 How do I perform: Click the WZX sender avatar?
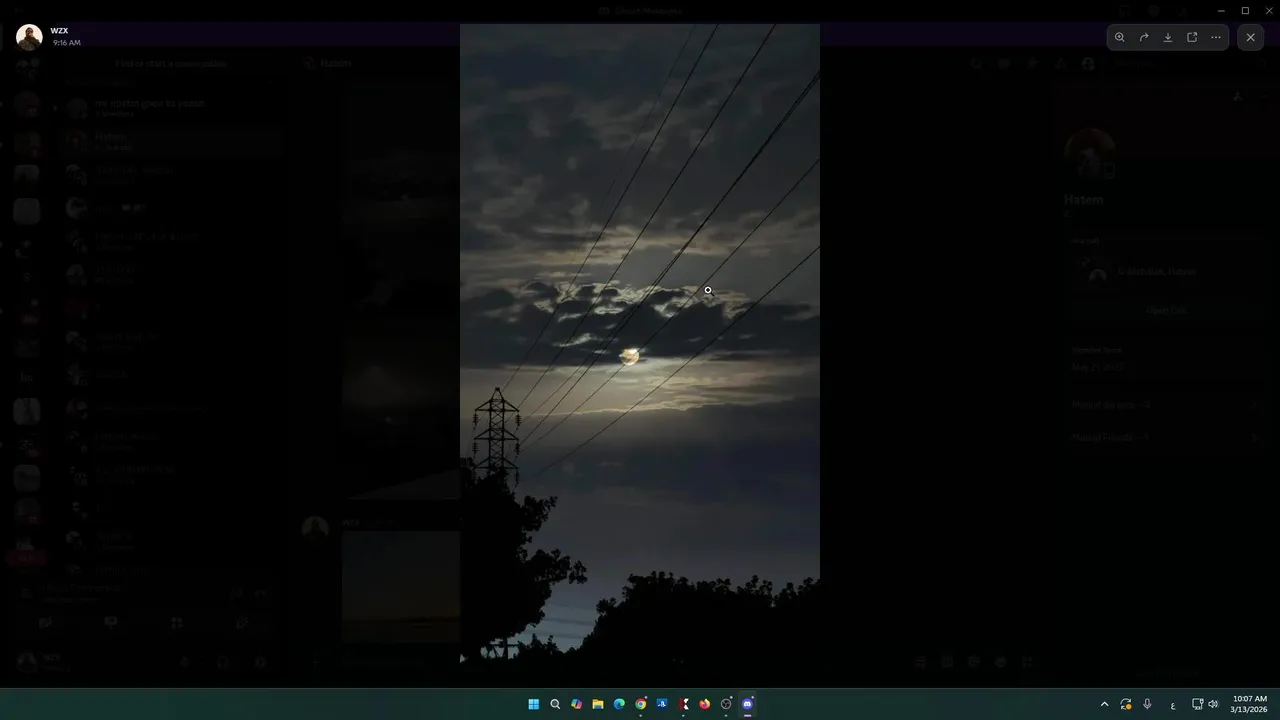(x=29, y=37)
